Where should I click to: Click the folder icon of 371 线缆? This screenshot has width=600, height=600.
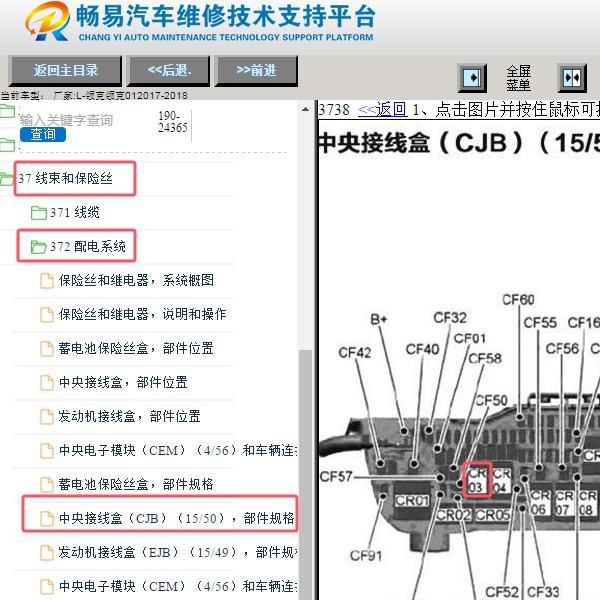[39, 213]
